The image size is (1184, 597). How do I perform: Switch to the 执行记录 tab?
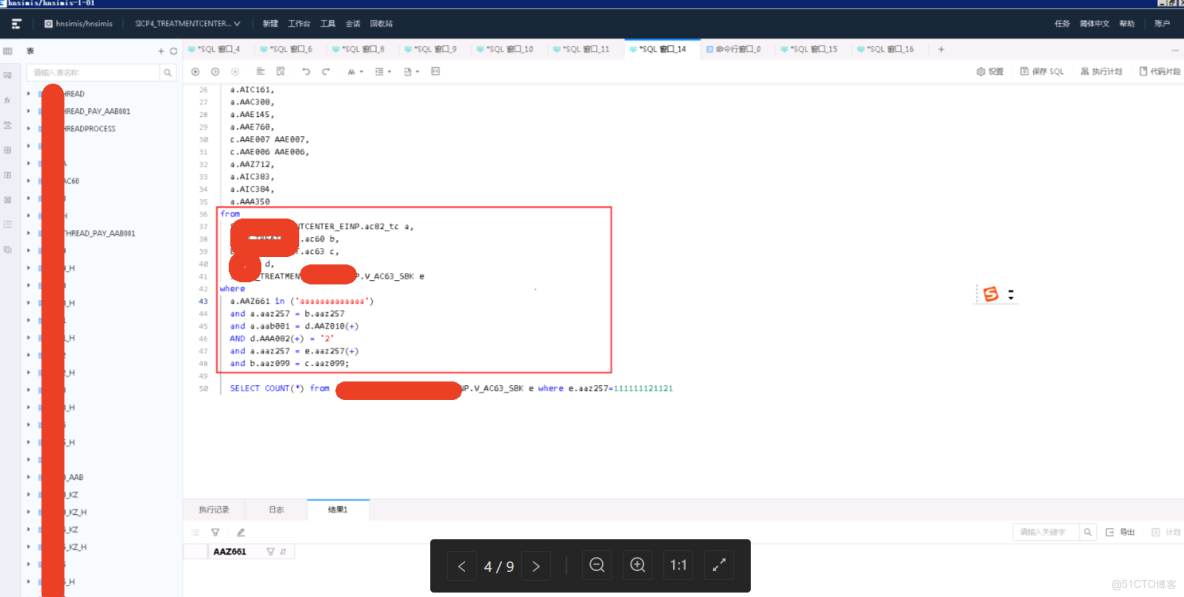click(x=214, y=509)
